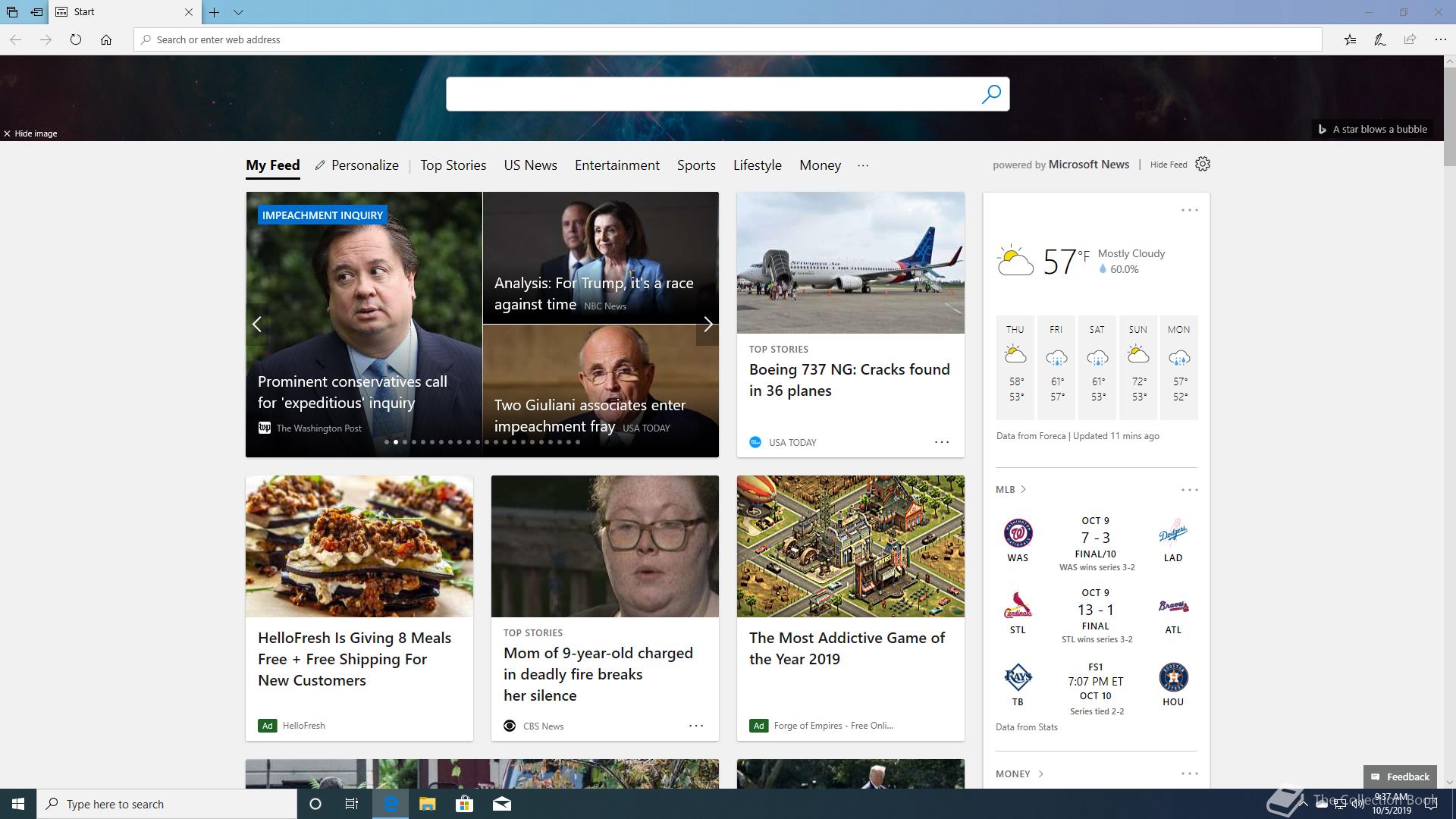This screenshot has width=1456, height=819.
Task: Switch to the US News tab
Action: [531, 165]
